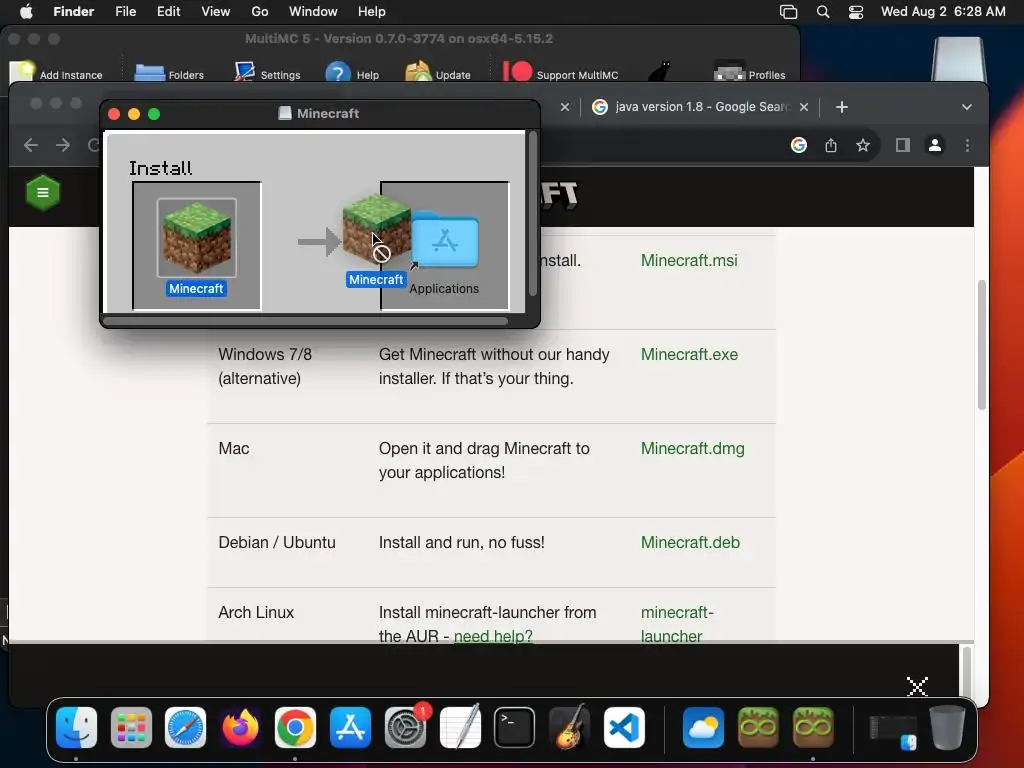Open the Window menu
Image resolution: width=1024 pixels, height=768 pixels.
click(313, 12)
